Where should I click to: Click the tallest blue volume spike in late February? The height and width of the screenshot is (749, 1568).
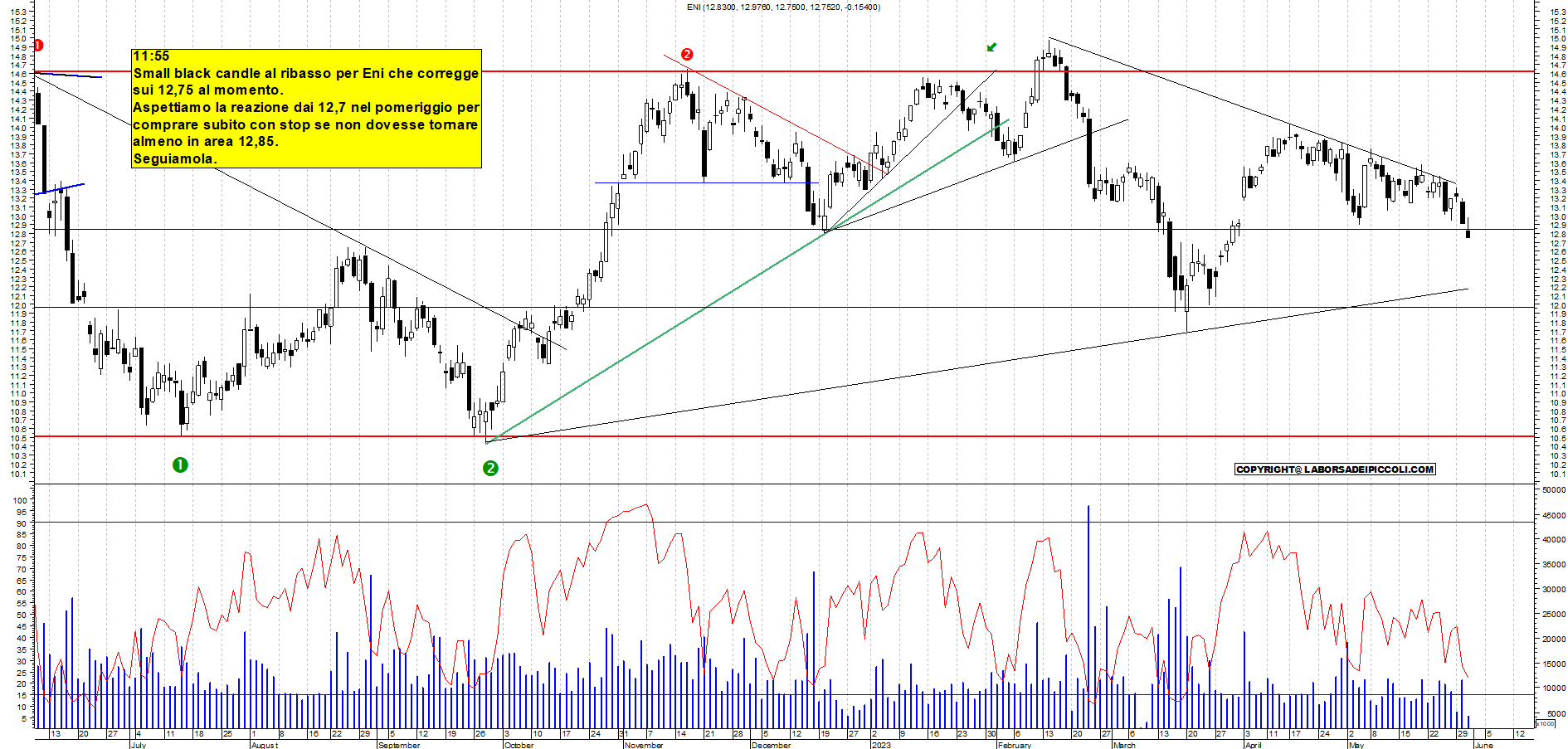1088,616
